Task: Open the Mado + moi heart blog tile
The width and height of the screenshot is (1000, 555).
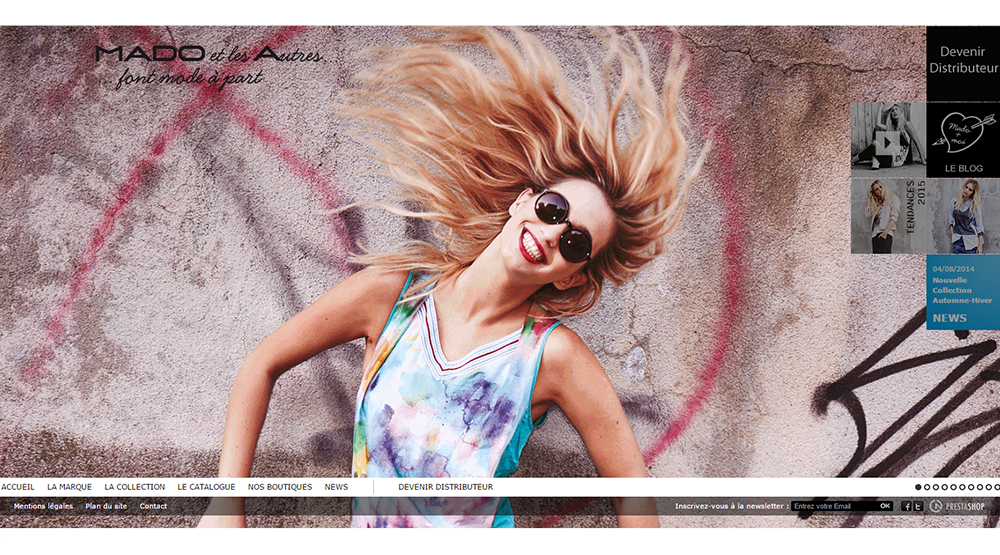Action: click(x=963, y=140)
